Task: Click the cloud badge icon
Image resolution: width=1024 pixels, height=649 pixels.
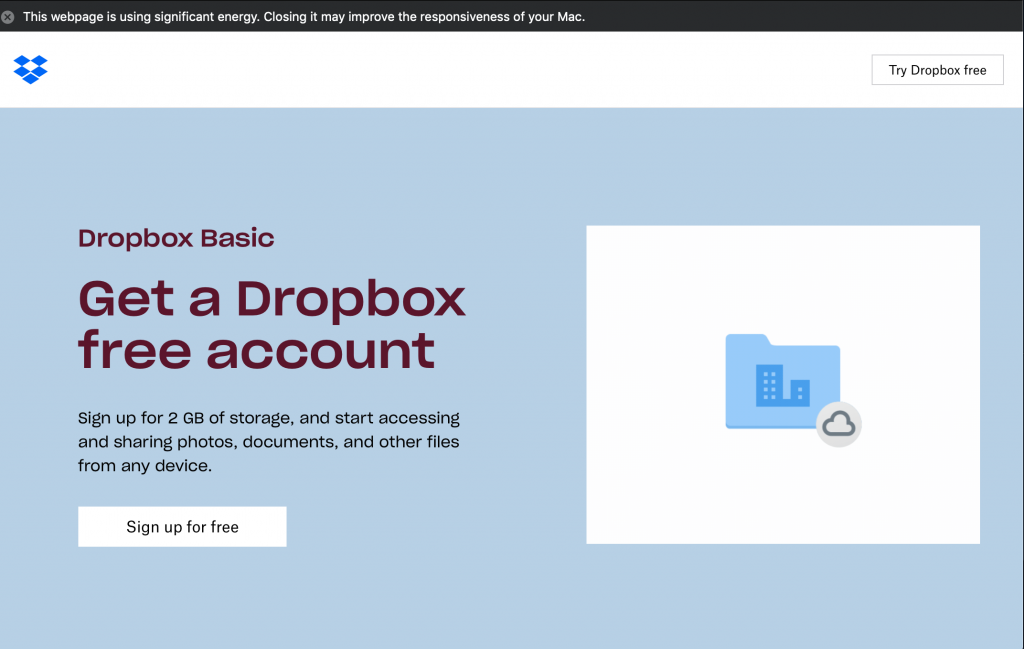Action: click(x=839, y=424)
